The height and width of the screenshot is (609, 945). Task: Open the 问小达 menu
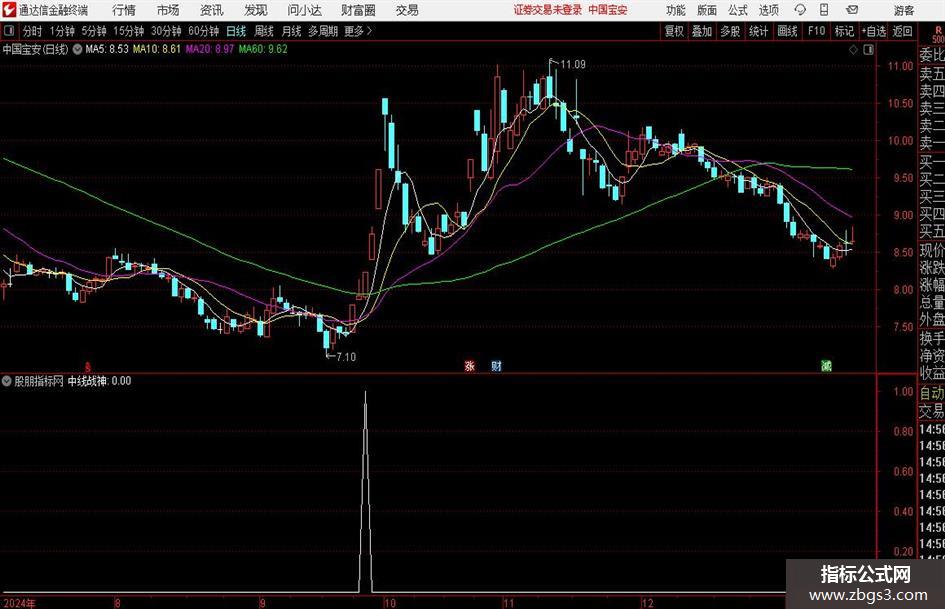[304, 10]
